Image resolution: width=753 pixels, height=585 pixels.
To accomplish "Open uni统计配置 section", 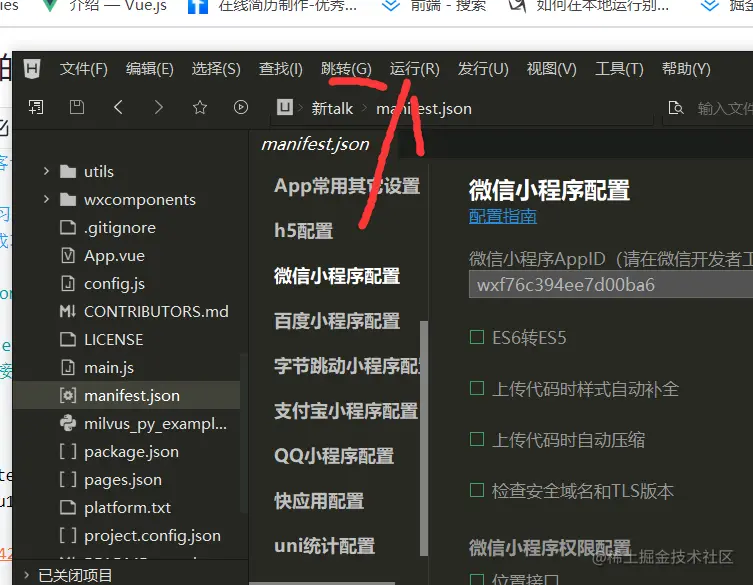I will pyautogui.click(x=325, y=546).
